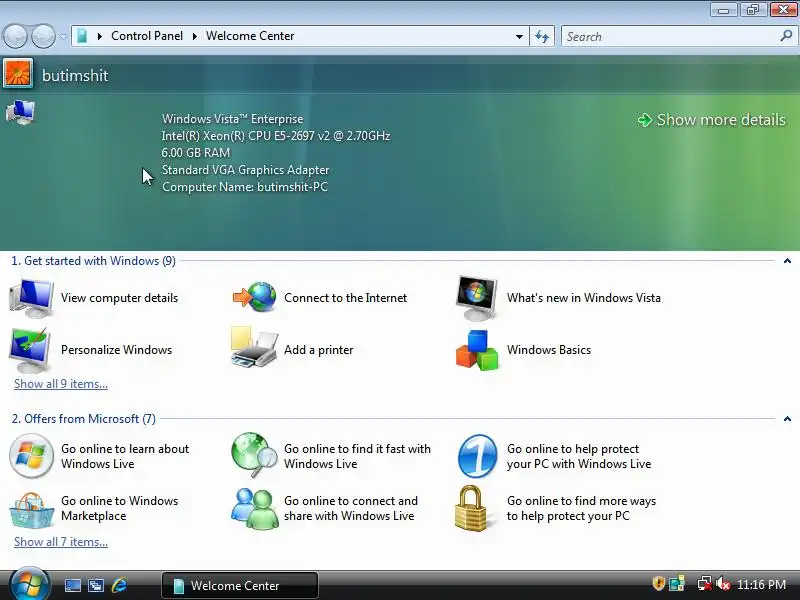Click the learn about Windows Live flag icon

pos(31,456)
